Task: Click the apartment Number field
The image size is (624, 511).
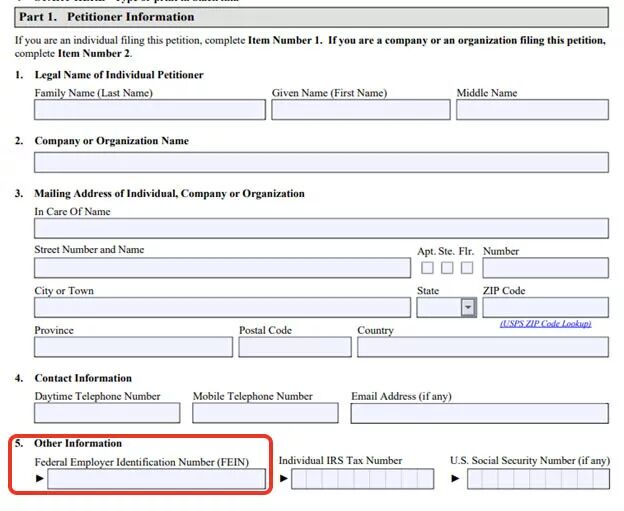Action: point(546,268)
